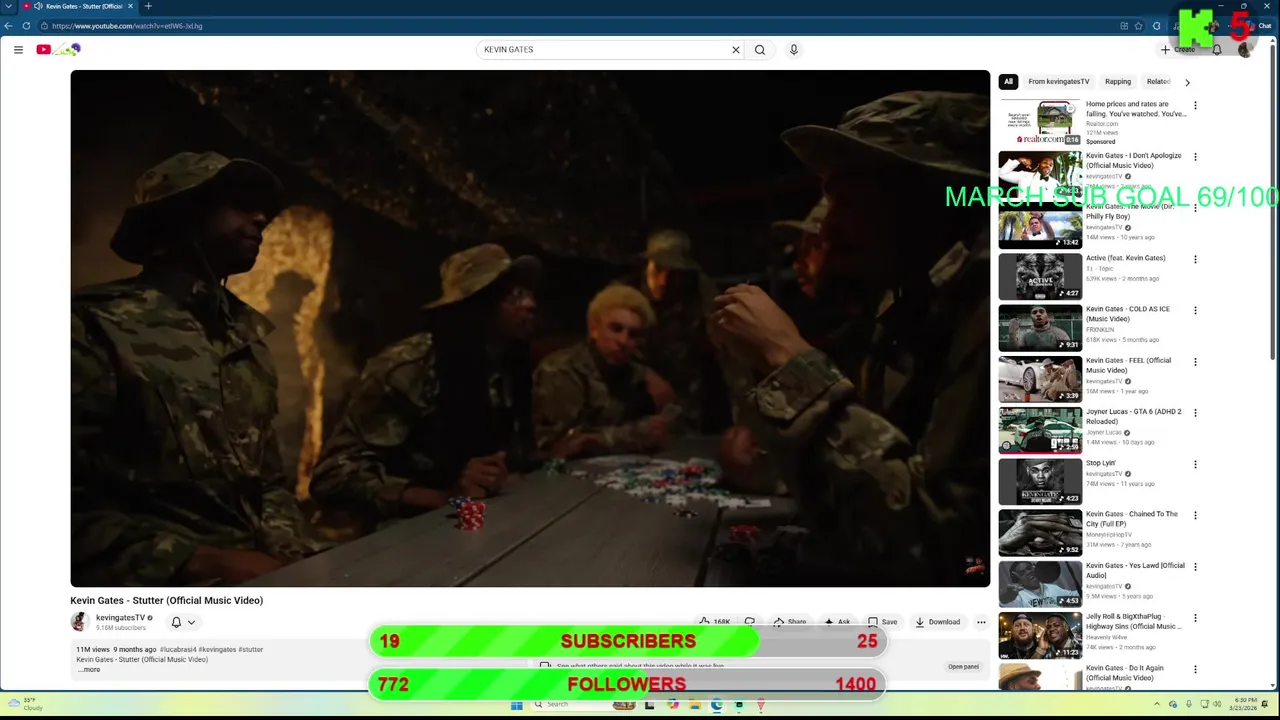Open the subscription notification bell dropdown
Image resolution: width=1280 pixels, height=720 pixels.
182,622
